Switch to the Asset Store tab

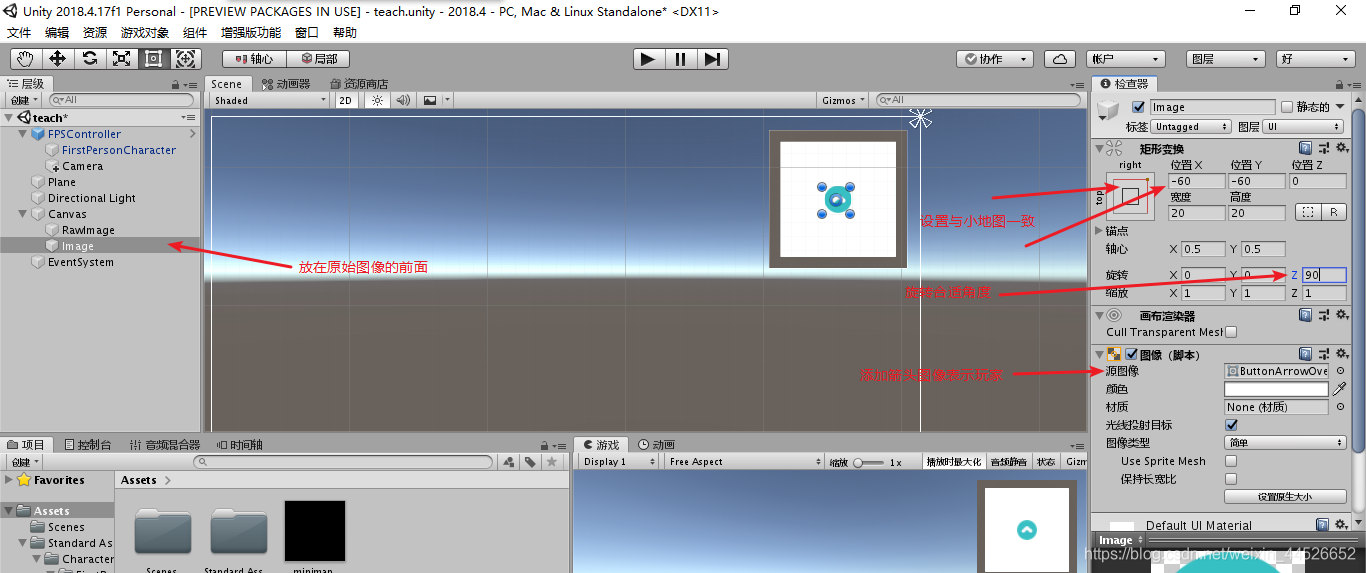pyautogui.click(x=358, y=84)
